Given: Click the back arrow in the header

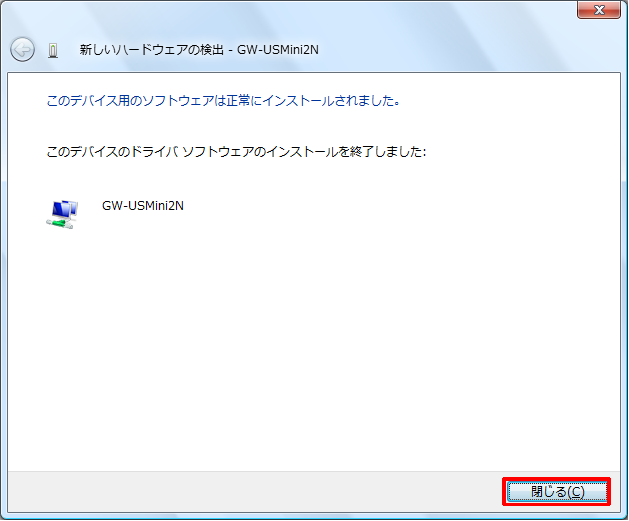Looking at the screenshot, I should [22, 50].
